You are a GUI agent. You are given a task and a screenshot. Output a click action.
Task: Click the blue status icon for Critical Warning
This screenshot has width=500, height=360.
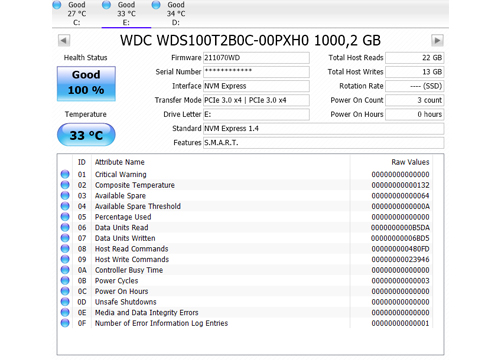[65, 174]
